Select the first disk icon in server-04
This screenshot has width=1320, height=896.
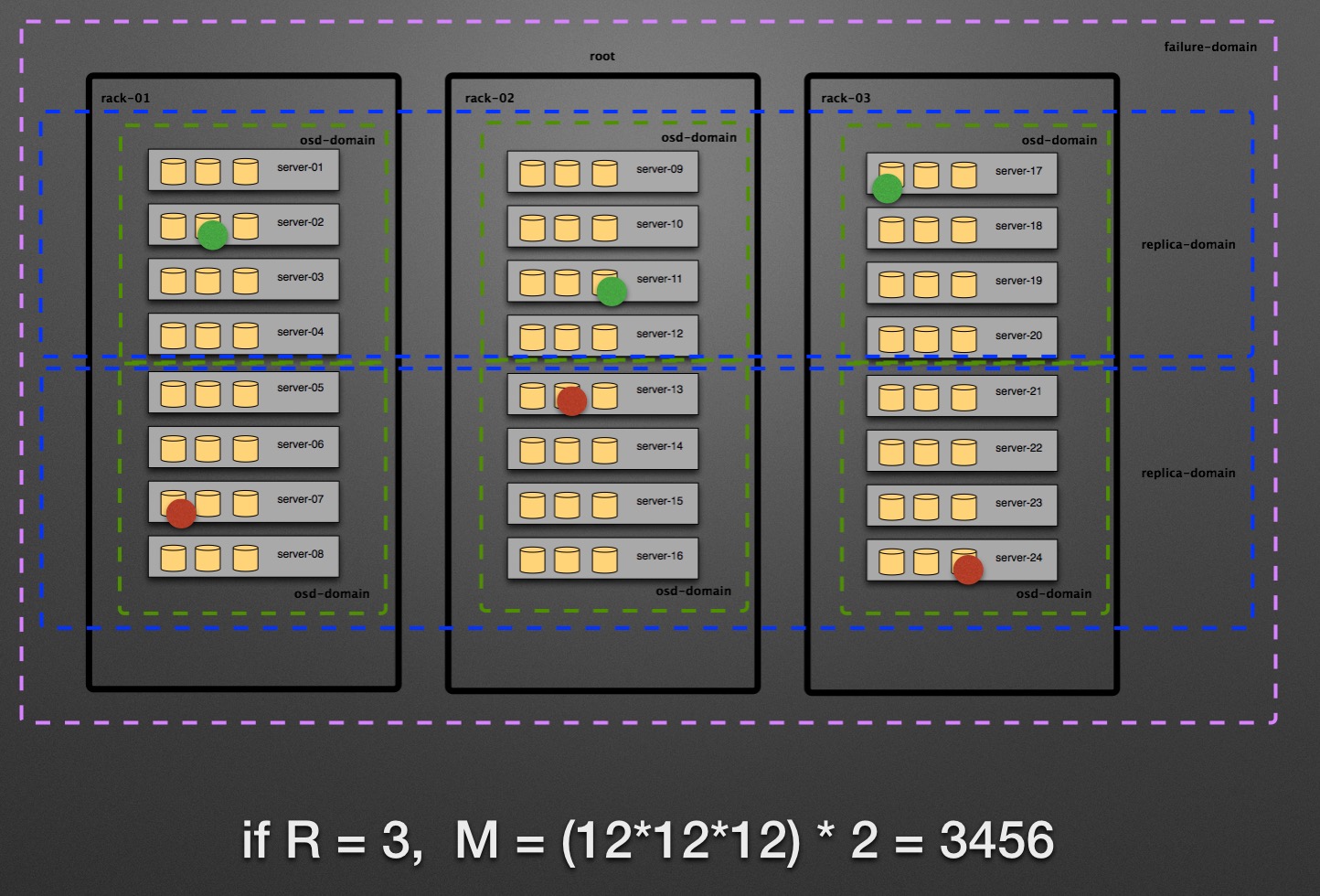[174, 336]
